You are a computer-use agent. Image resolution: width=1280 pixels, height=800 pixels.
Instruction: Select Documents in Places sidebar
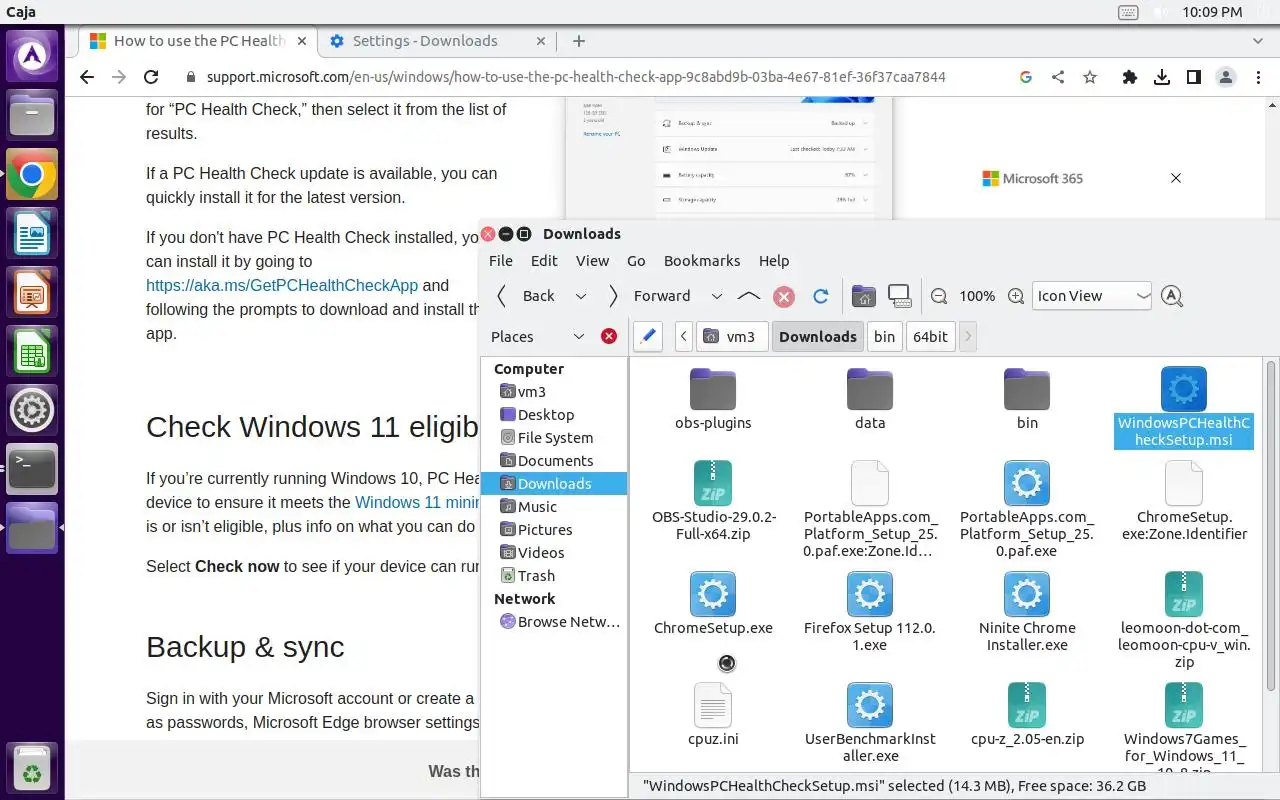(554, 460)
